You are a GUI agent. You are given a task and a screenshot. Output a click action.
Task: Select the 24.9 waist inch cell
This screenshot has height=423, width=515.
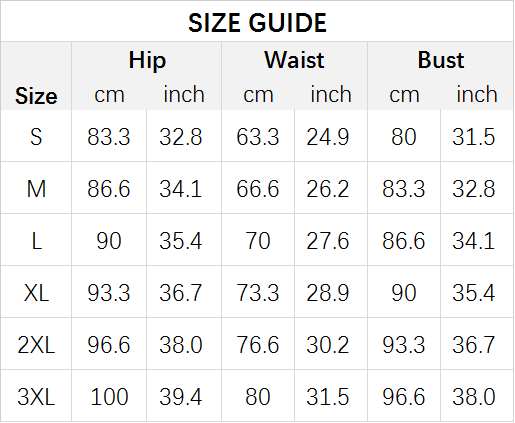[328, 137]
